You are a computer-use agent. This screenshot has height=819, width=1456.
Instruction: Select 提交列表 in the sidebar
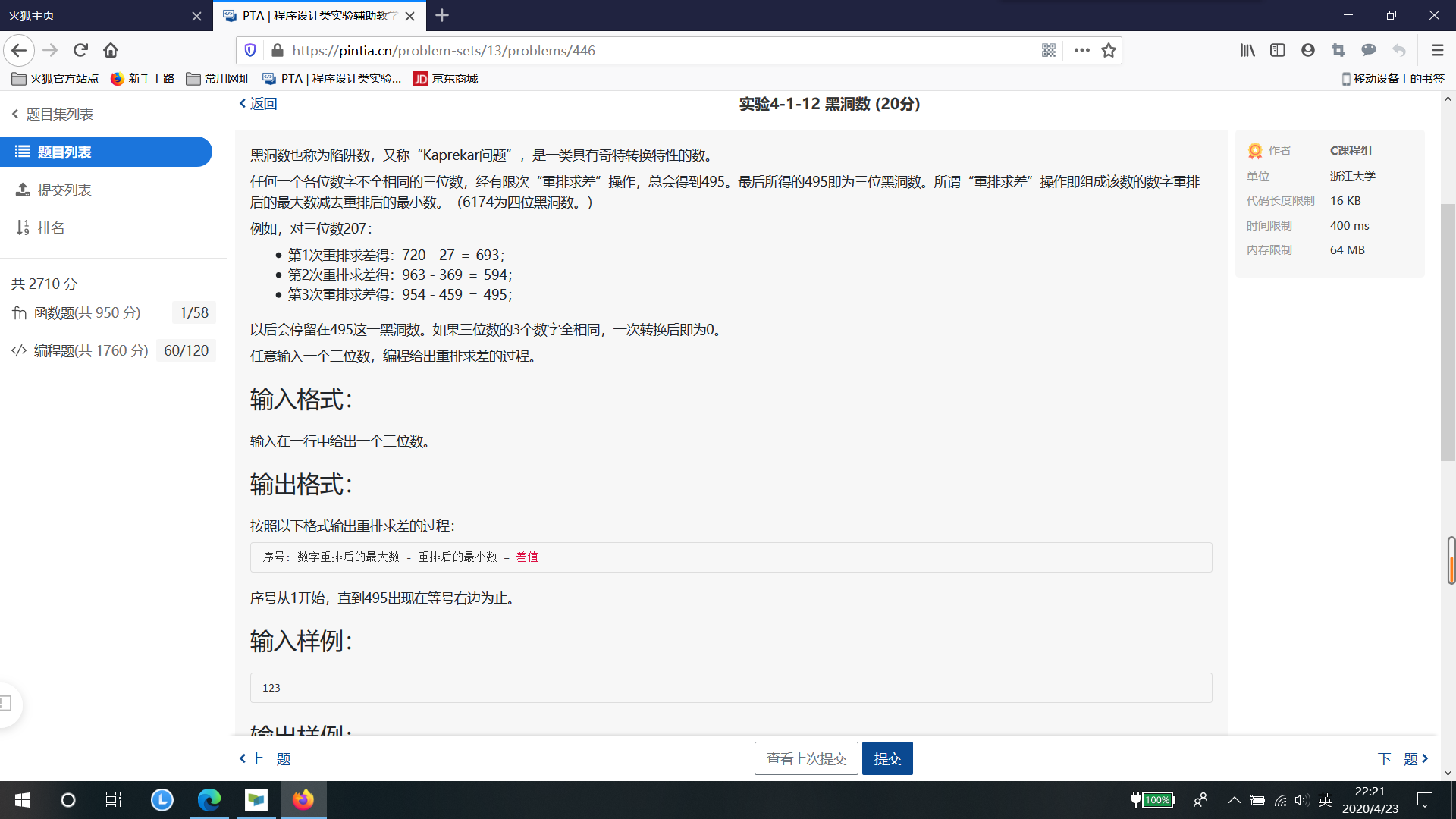click(64, 190)
